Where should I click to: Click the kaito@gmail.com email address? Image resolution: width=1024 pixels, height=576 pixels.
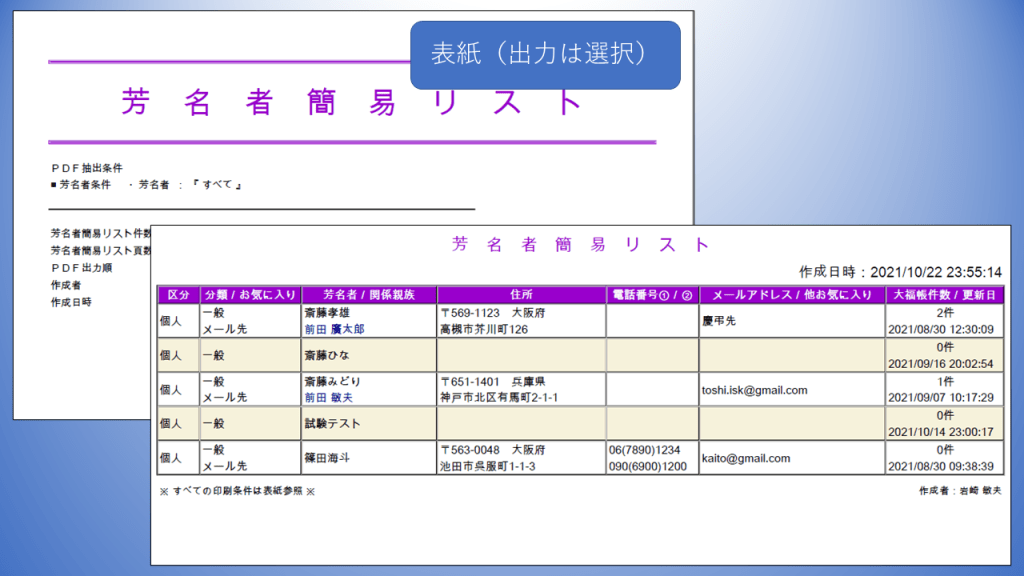click(746, 458)
